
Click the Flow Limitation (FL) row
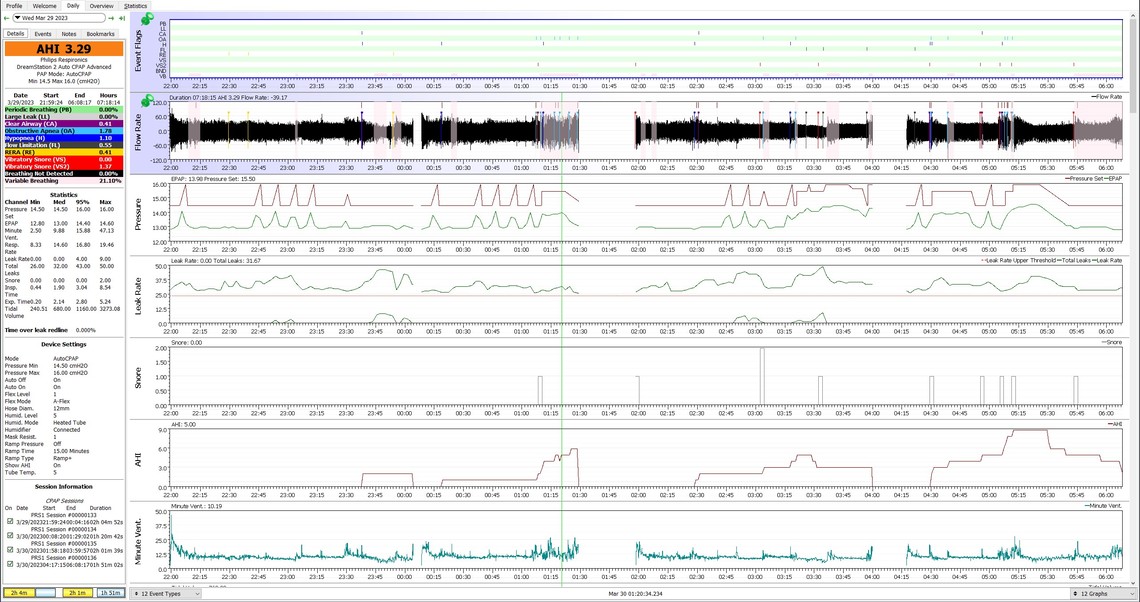tap(64, 145)
